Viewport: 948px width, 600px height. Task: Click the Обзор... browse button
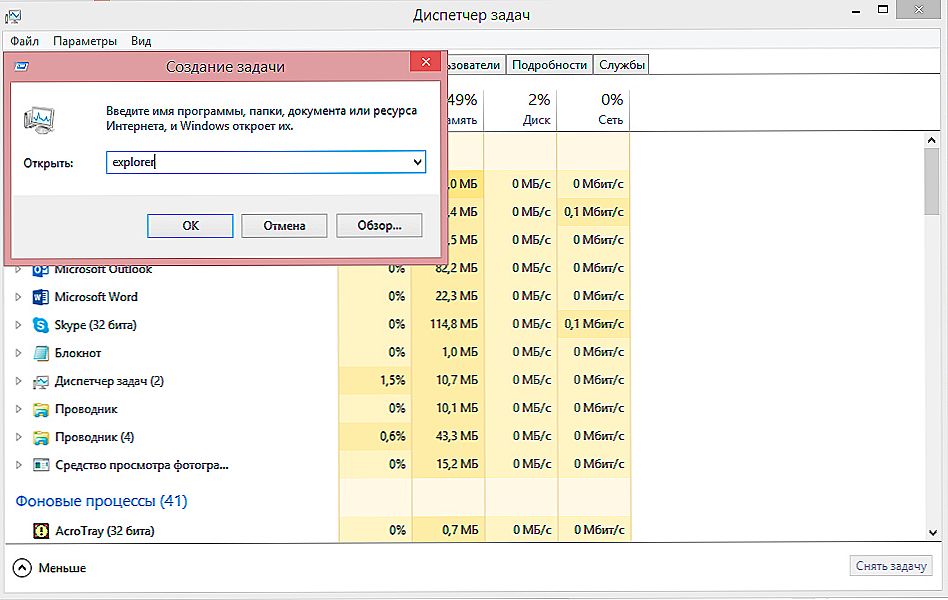379,226
